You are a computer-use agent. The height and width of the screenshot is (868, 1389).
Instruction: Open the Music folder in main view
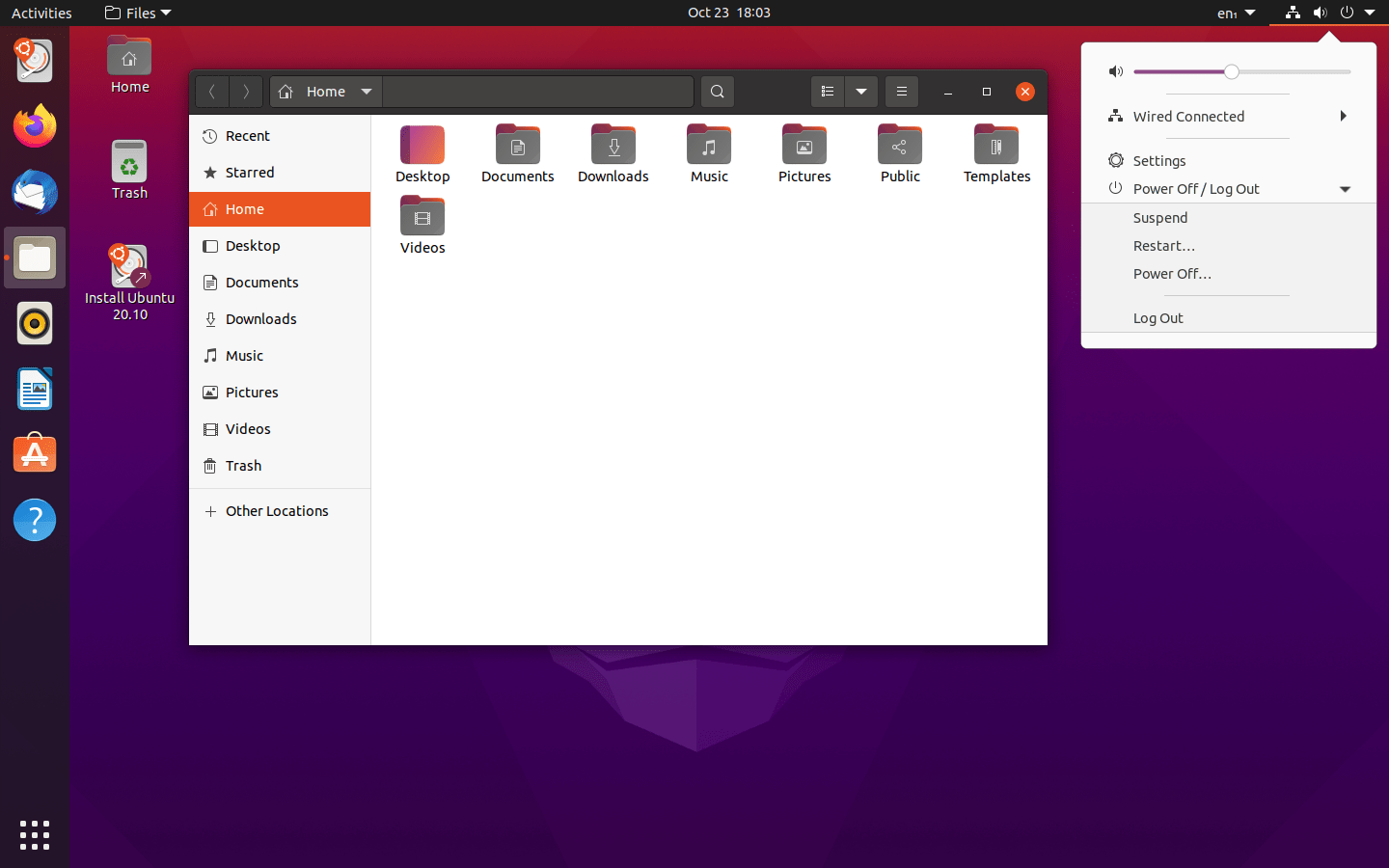[709, 153]
